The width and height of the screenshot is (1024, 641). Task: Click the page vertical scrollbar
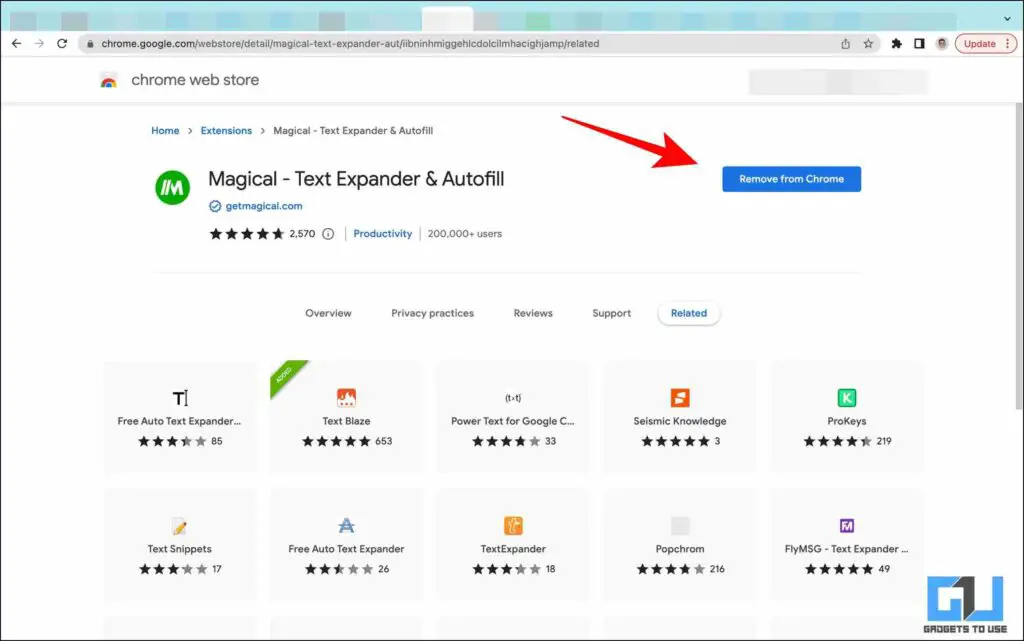pos(1019,257)
